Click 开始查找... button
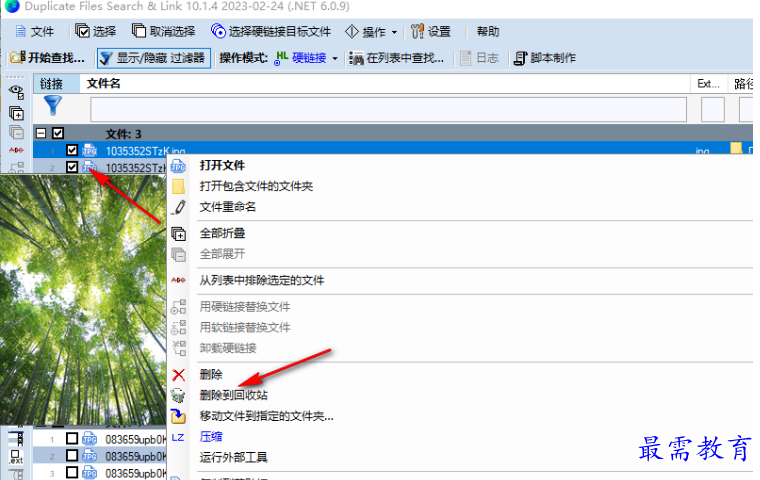 point(48,58)
